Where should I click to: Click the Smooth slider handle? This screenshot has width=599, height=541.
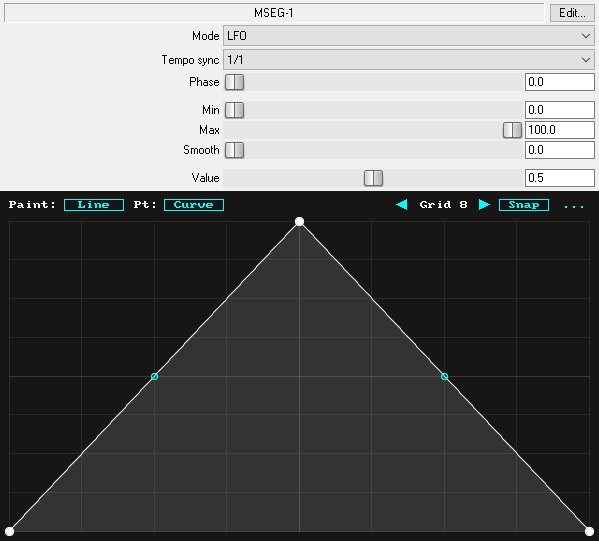pyautogui.click(x=234, y=150)
